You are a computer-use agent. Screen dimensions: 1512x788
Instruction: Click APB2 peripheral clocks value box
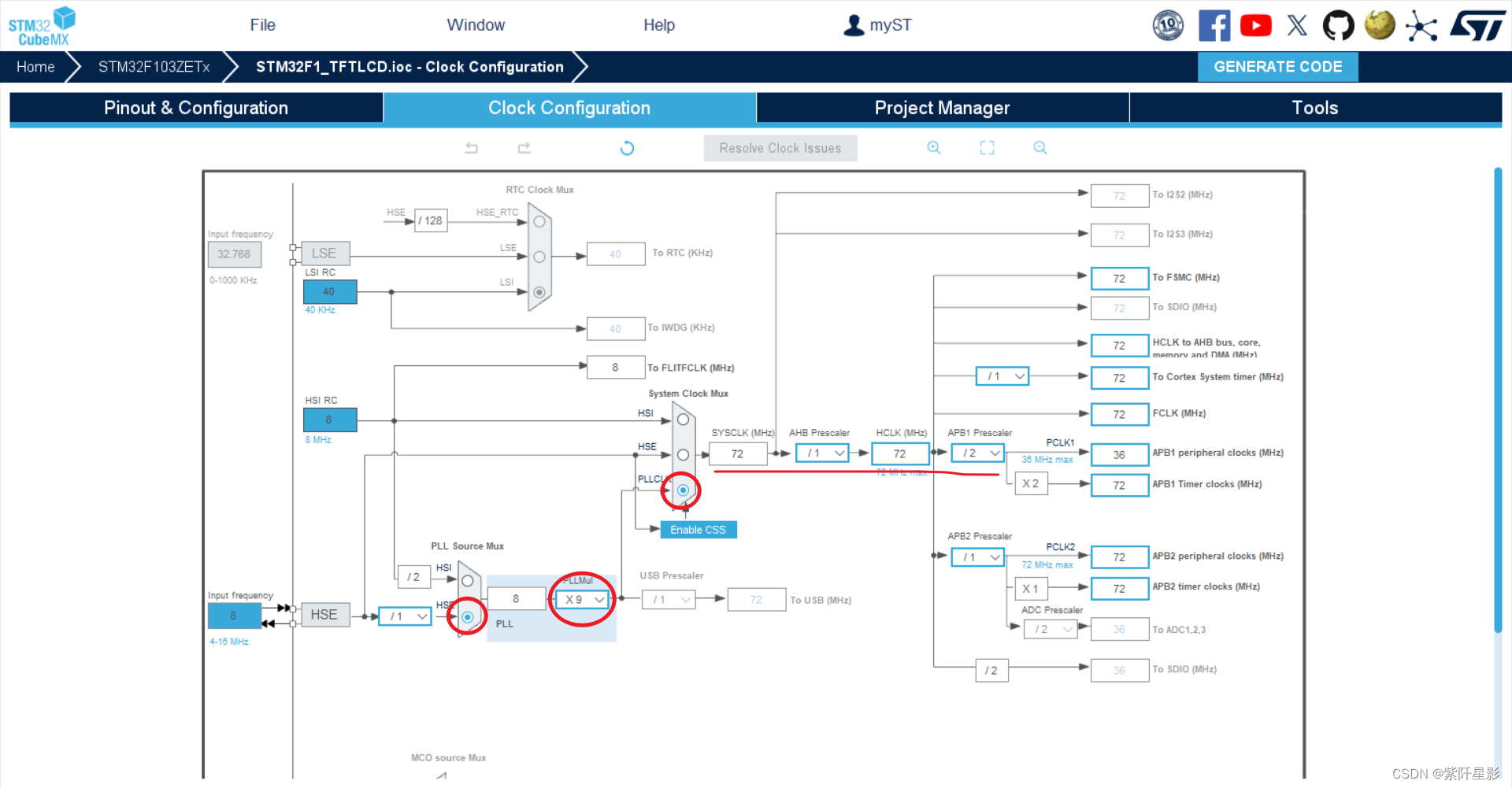(x=1119, y=557)
